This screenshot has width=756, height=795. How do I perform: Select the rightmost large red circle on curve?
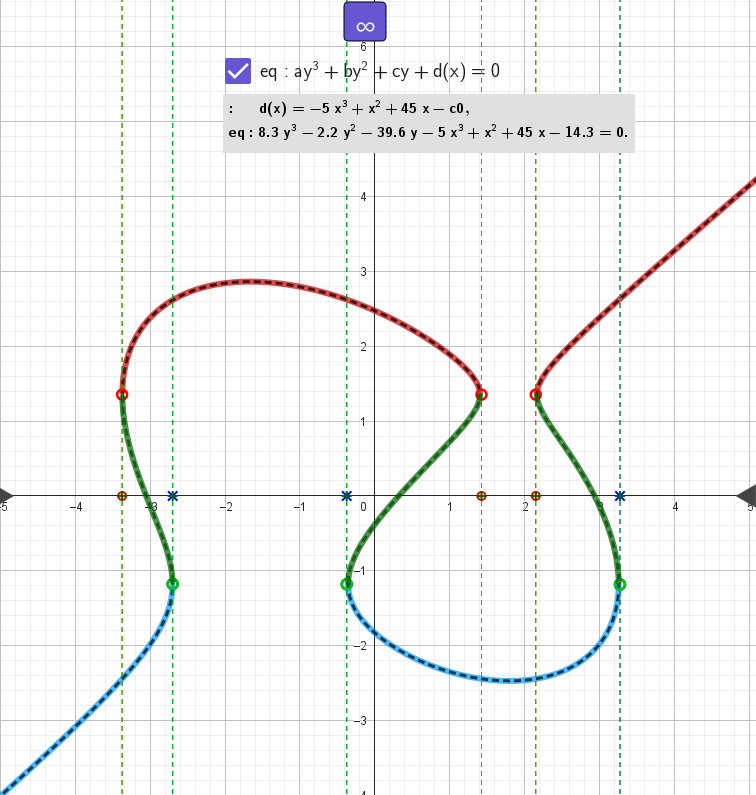click(x=536, y=394)
